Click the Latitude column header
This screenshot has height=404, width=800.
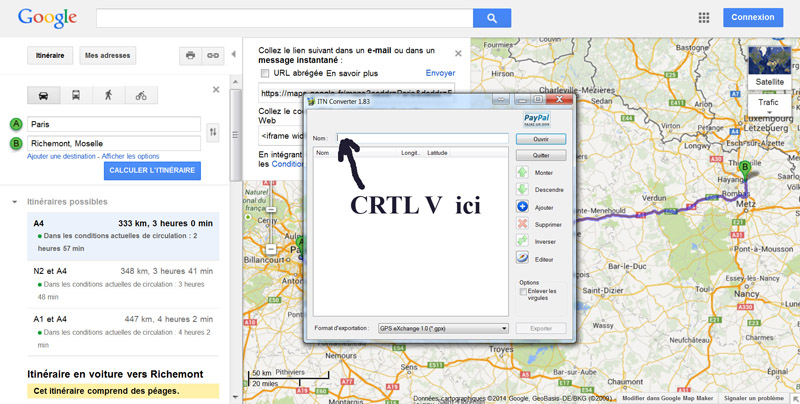(x=437, y=153)
